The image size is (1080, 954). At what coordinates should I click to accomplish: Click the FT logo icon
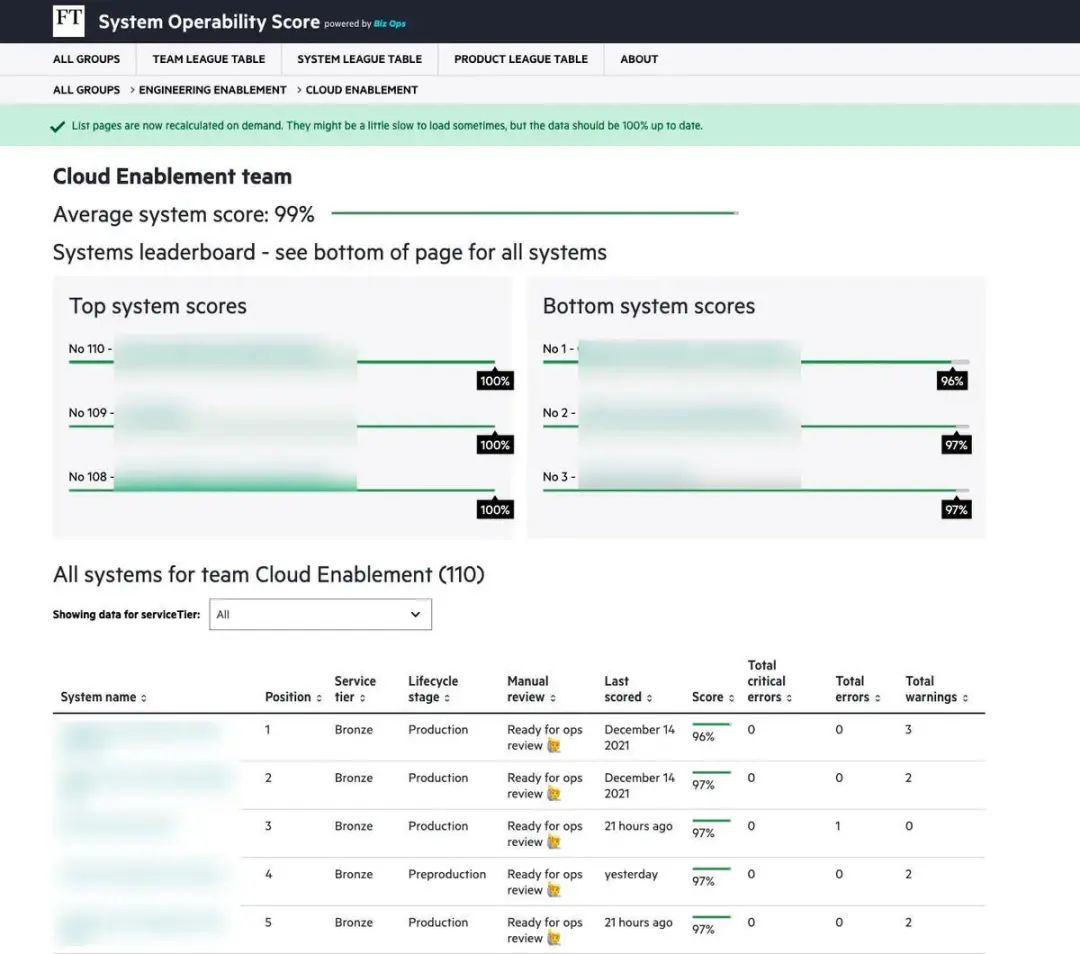tap(69, 21)
